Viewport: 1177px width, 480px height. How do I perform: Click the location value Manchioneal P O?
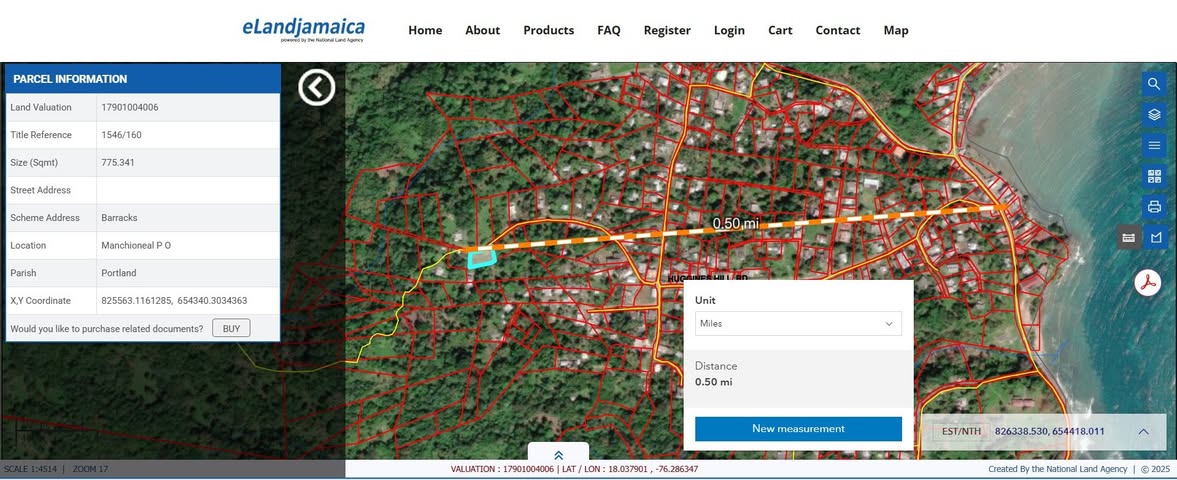pyautogui.click(x=136, y=246)
